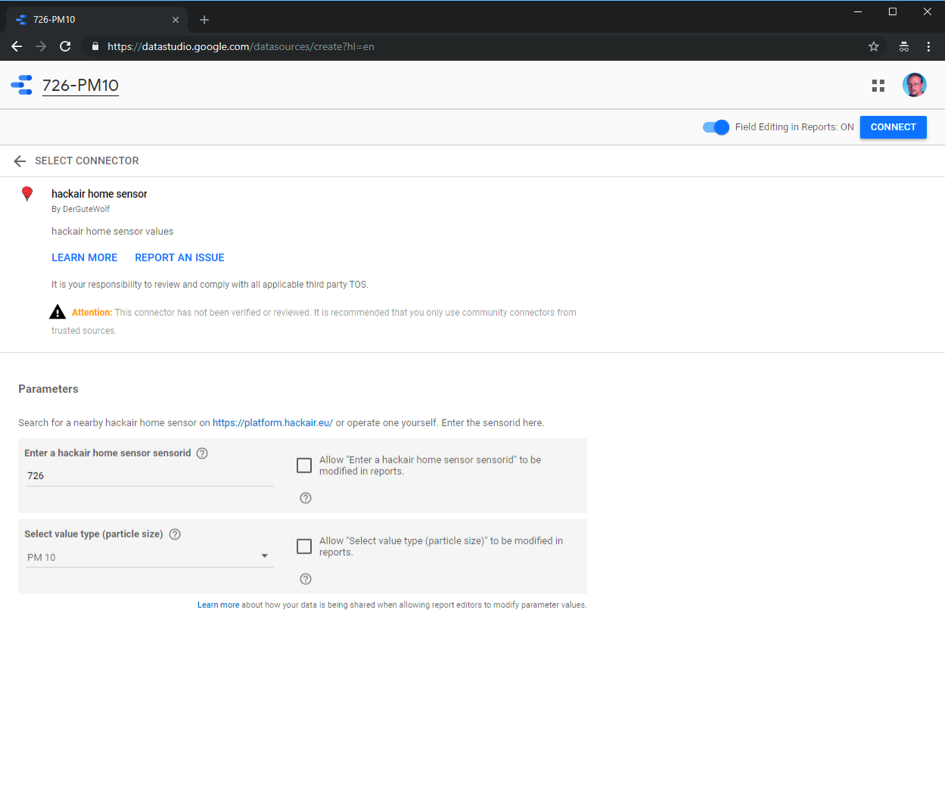
Task: Open the user account avatar
Action: (914, 85)
